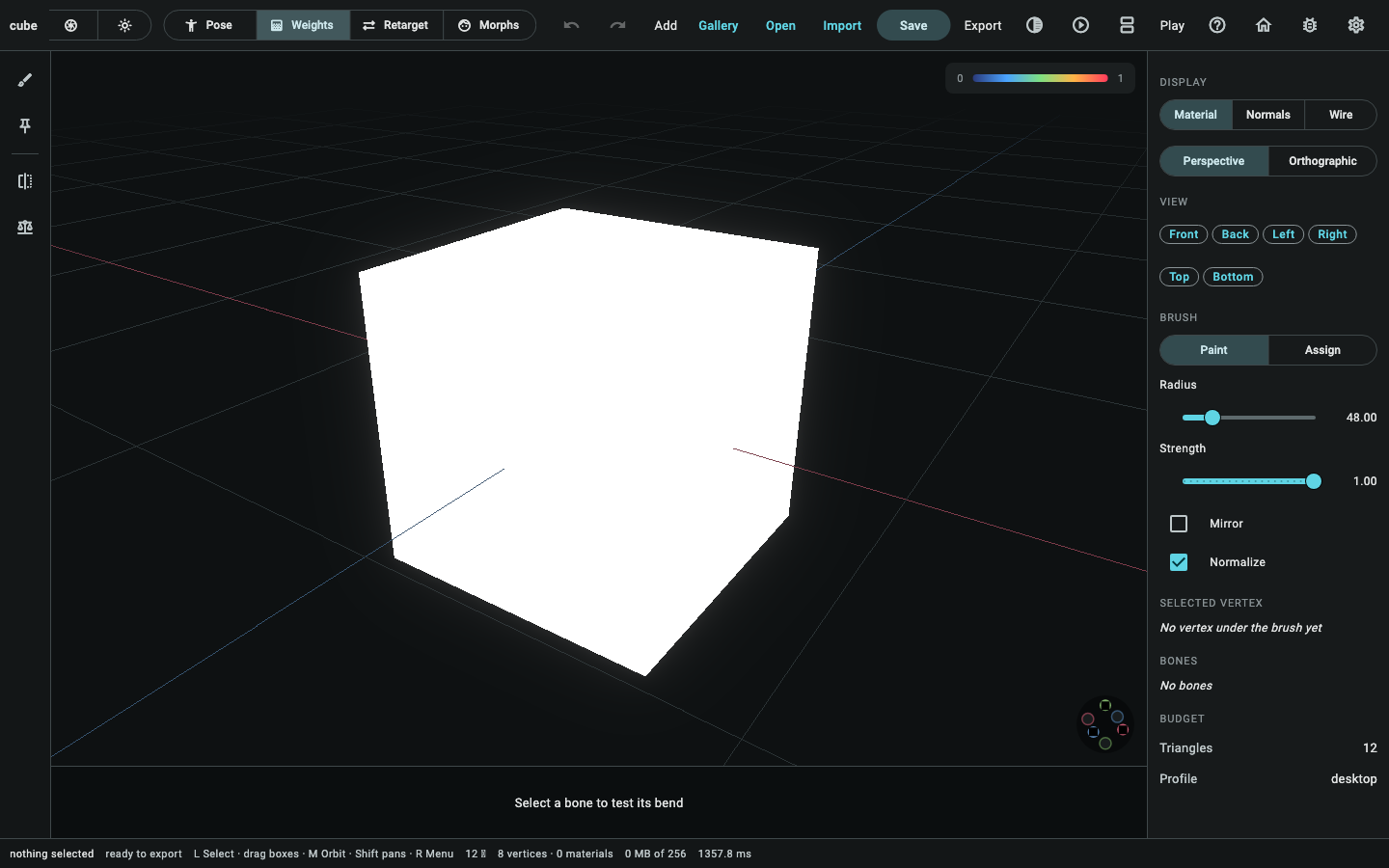
Task: Go home via the house icon
Action: [x=1264, y=25]
